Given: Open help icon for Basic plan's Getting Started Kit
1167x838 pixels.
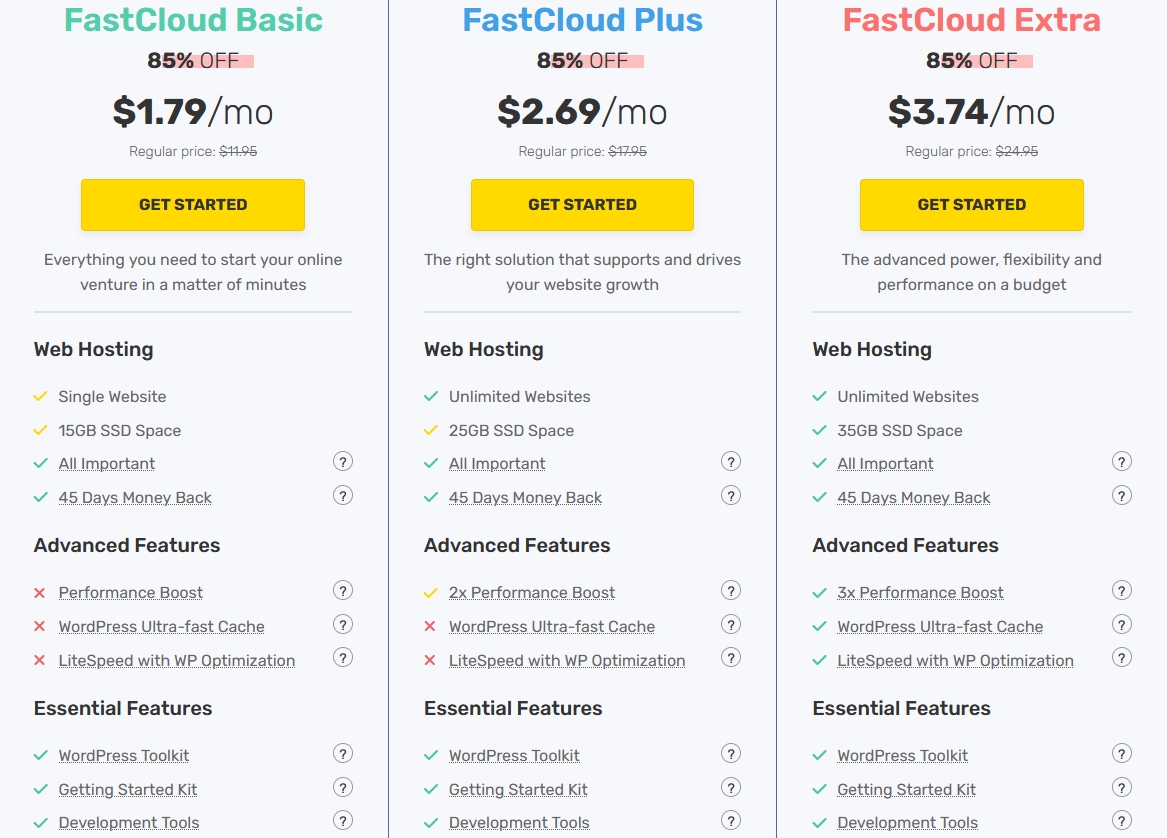Looking at the screenshot, I should click(x=343, y=788).
